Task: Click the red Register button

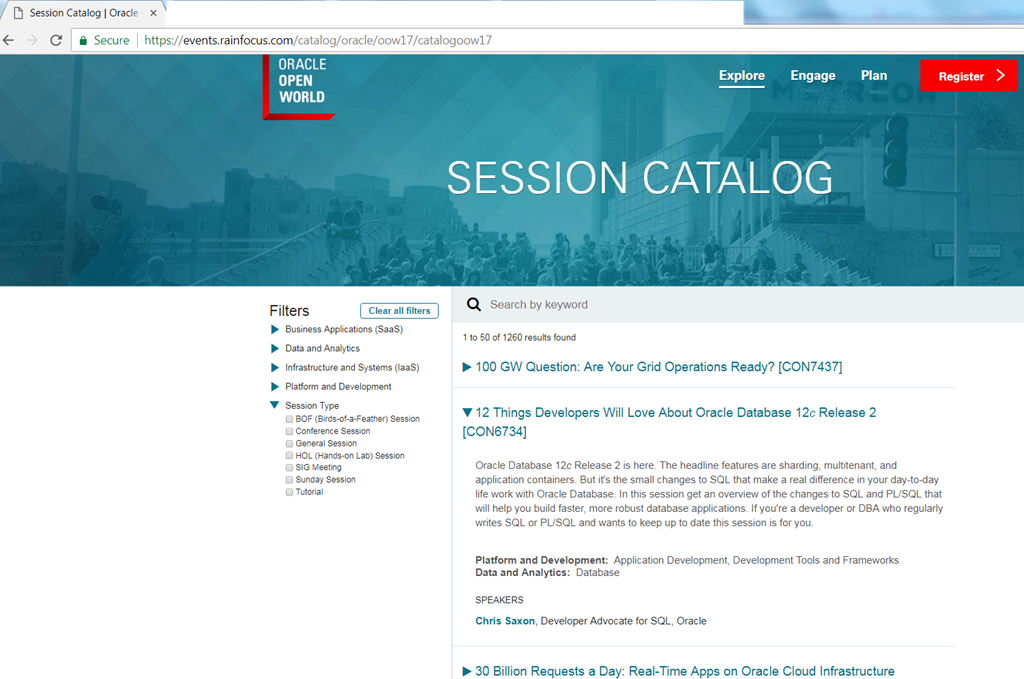Action: (x=968, y=76)
